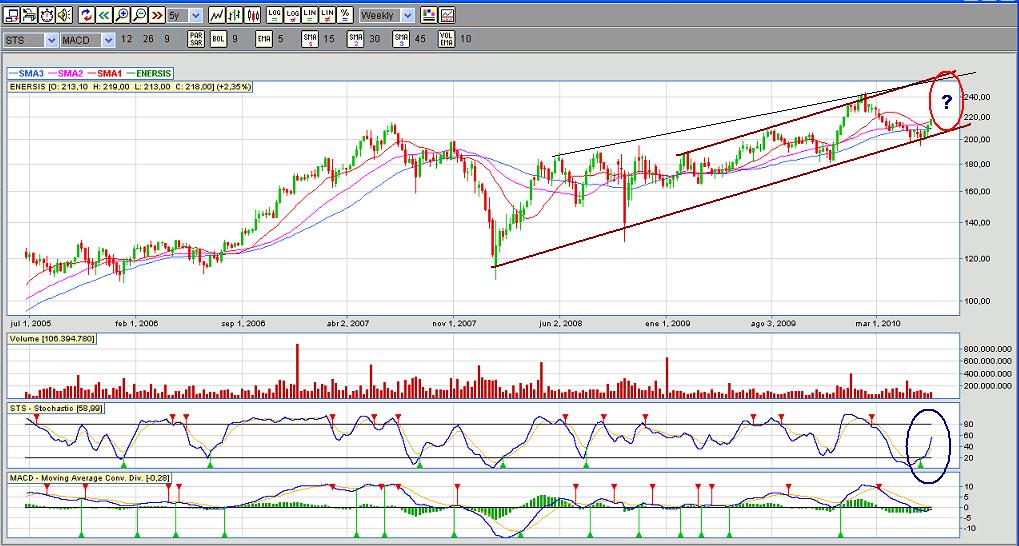Click the chart window layout icon

click(12, 14)
